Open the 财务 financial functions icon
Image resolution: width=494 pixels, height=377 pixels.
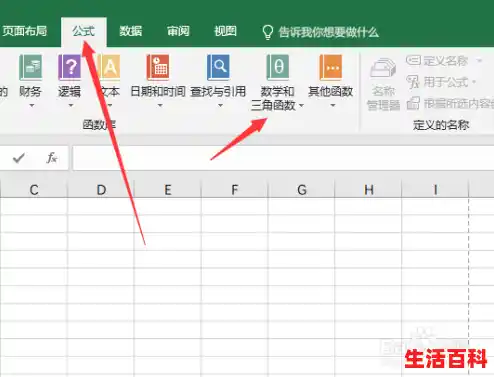(30, 68)
